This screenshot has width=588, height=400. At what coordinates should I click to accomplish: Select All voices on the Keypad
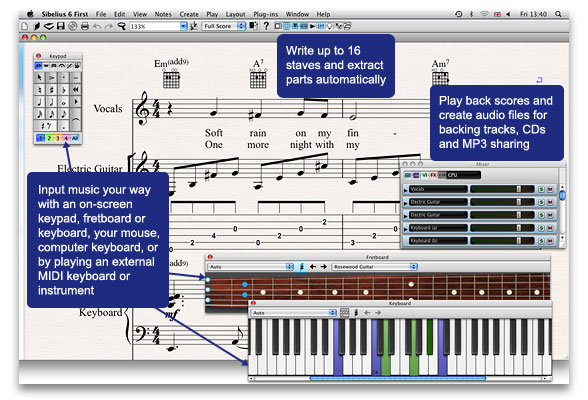coord(75,138)
